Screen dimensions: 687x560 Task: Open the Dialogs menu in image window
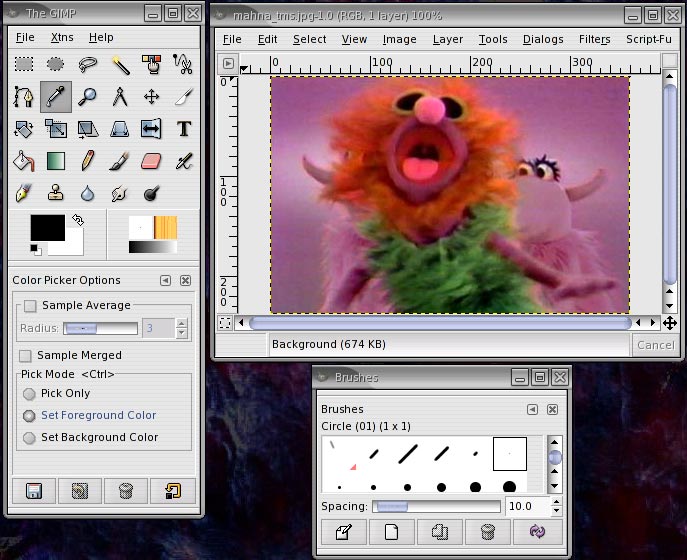(543, 39)
